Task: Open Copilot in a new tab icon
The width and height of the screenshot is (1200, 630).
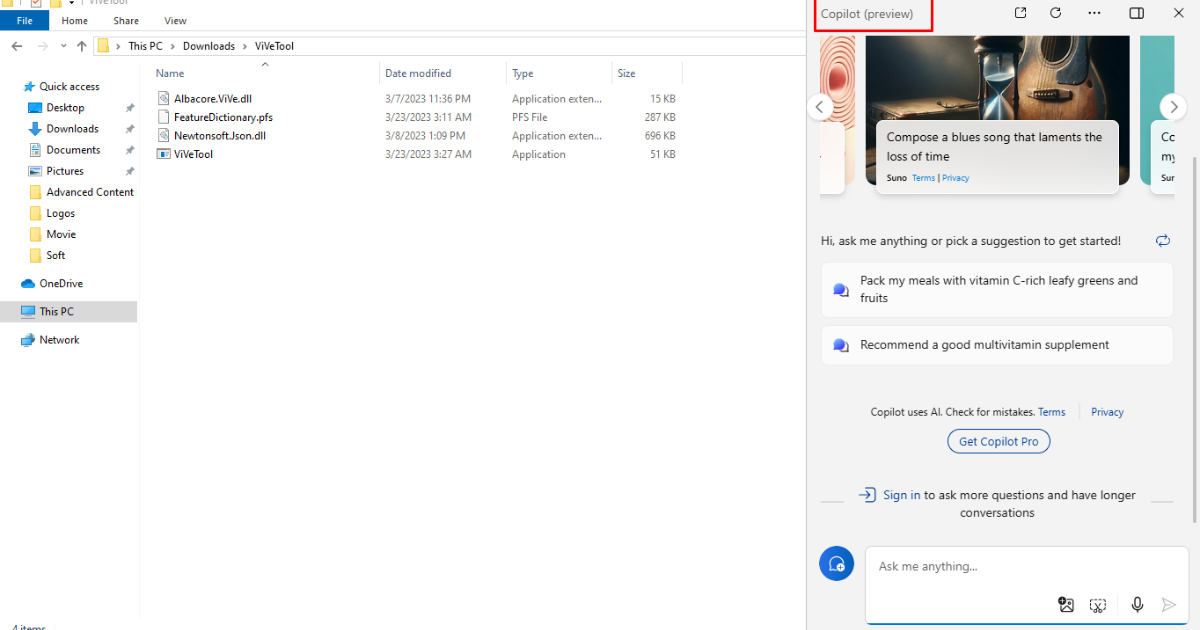Action: (x=1020, y=13)
